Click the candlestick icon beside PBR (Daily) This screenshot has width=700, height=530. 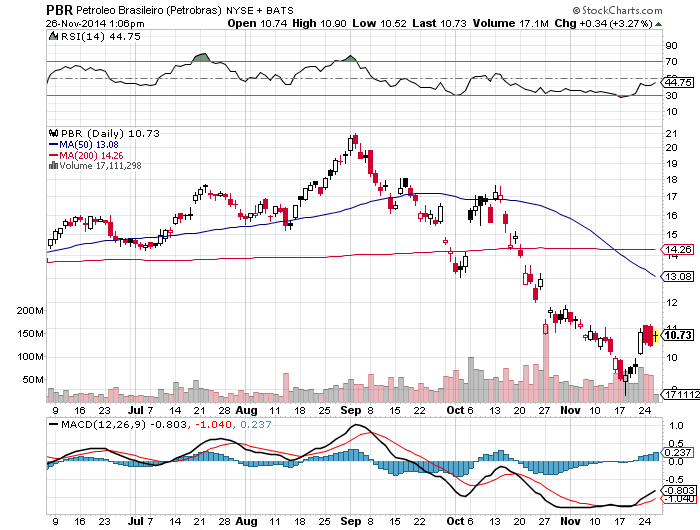tap(54, 133)
